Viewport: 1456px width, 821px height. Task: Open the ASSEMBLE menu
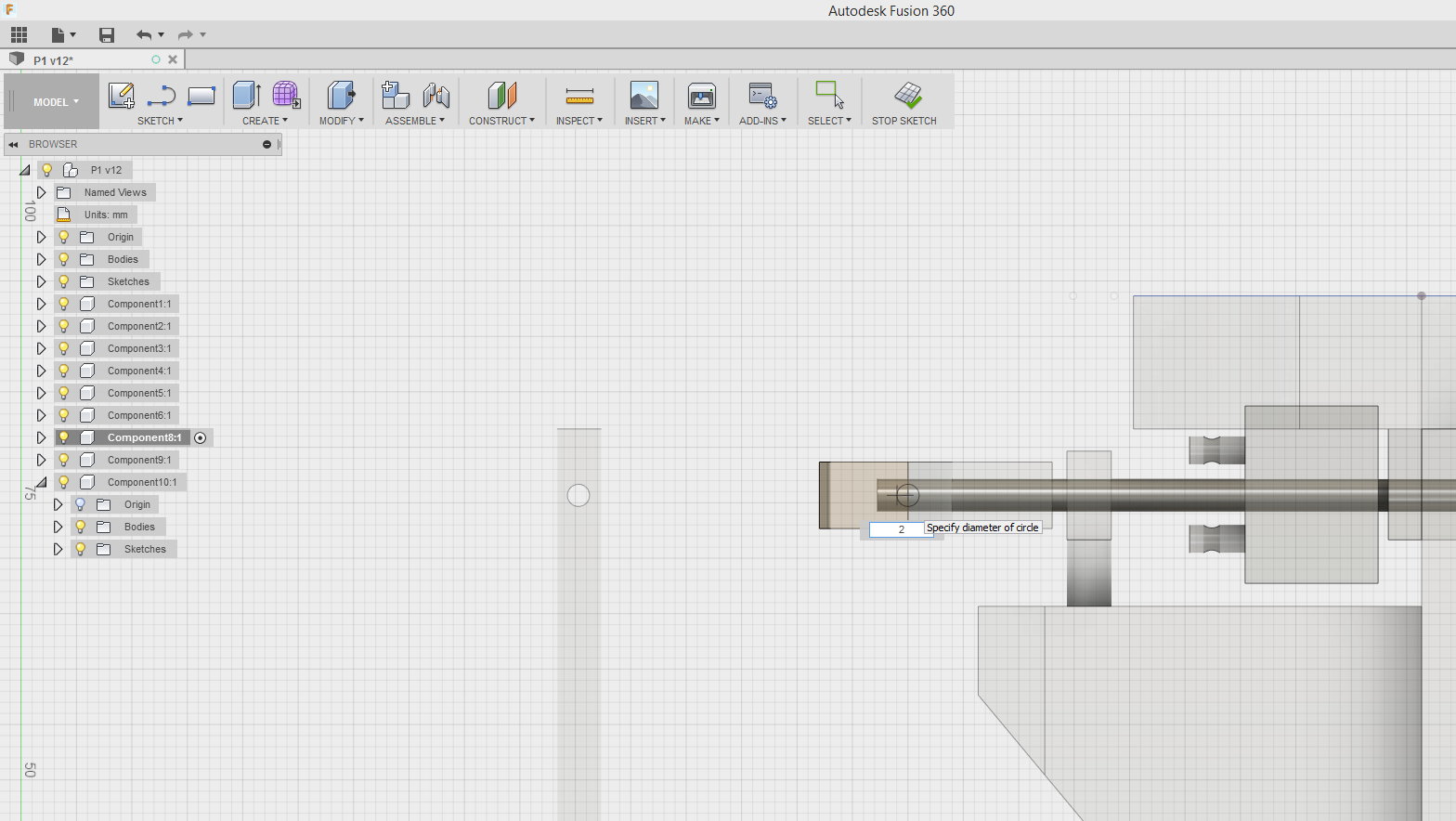tap(415, 121)
